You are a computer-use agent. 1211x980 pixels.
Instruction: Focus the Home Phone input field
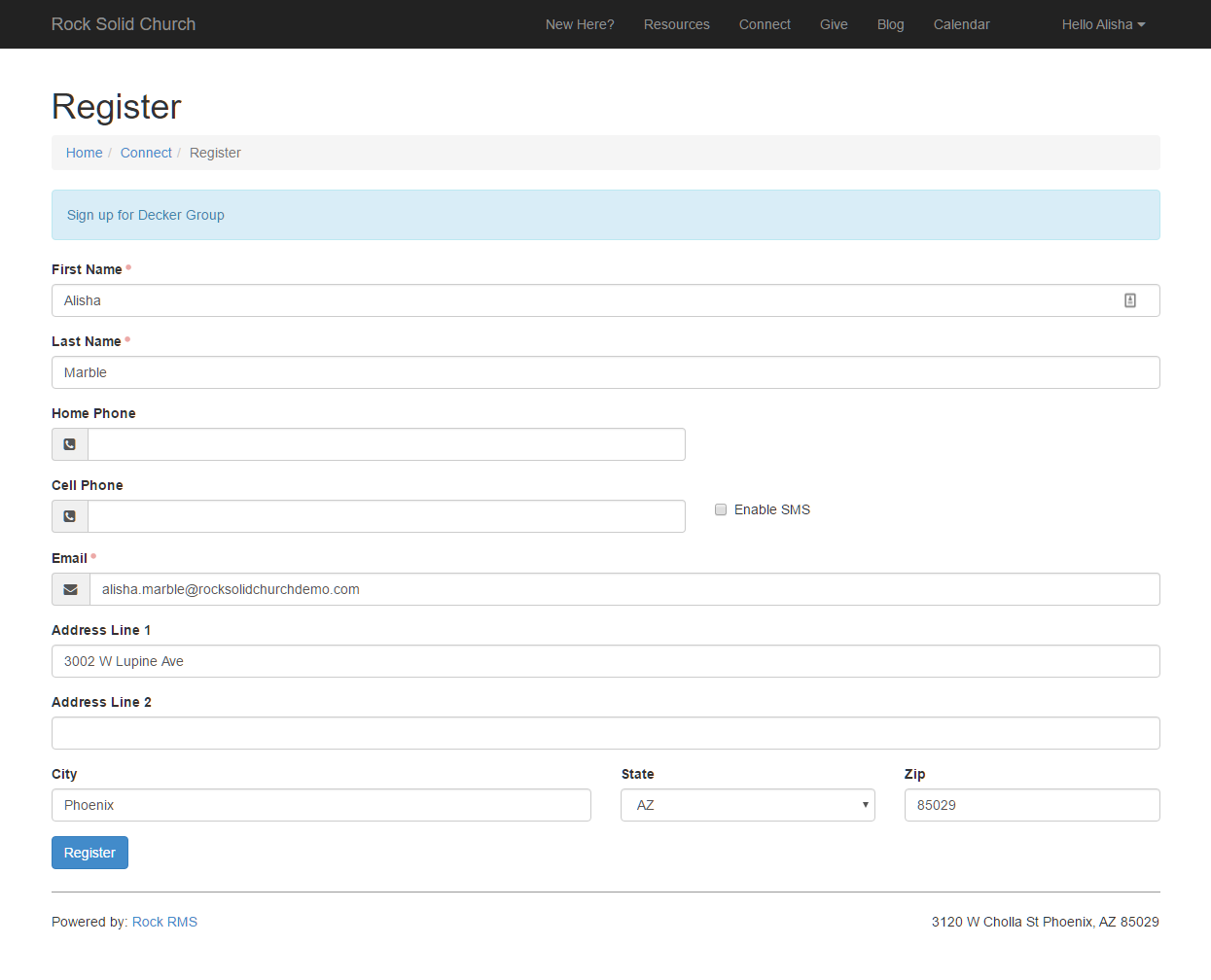tap(386, 444)
